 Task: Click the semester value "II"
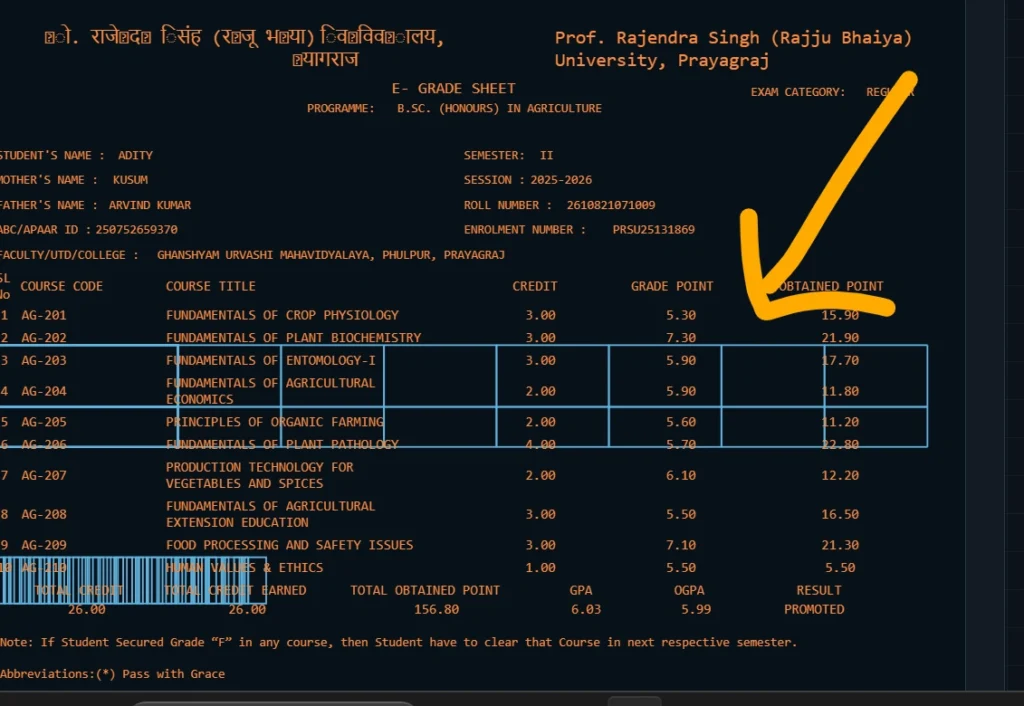547,155
